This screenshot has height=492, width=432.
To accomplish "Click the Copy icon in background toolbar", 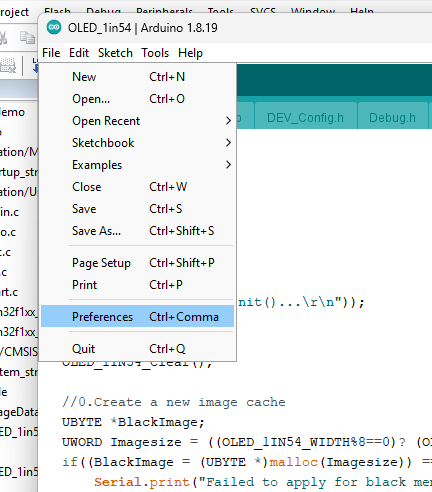I will (27, 38).
